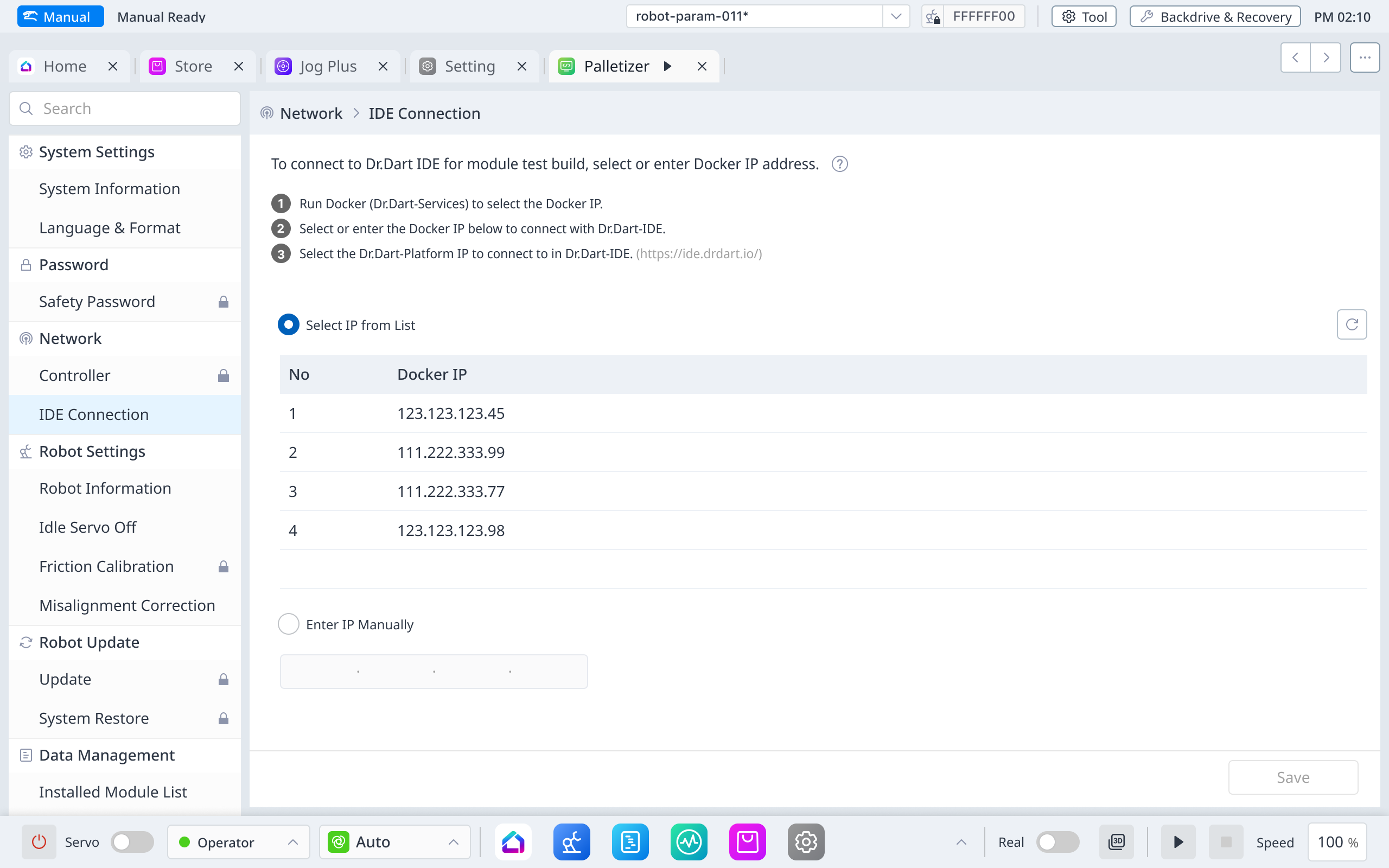Screen dimensions: 1389x868
Task: Open the Home icon in bottom dock
Action: click(513, 841)
